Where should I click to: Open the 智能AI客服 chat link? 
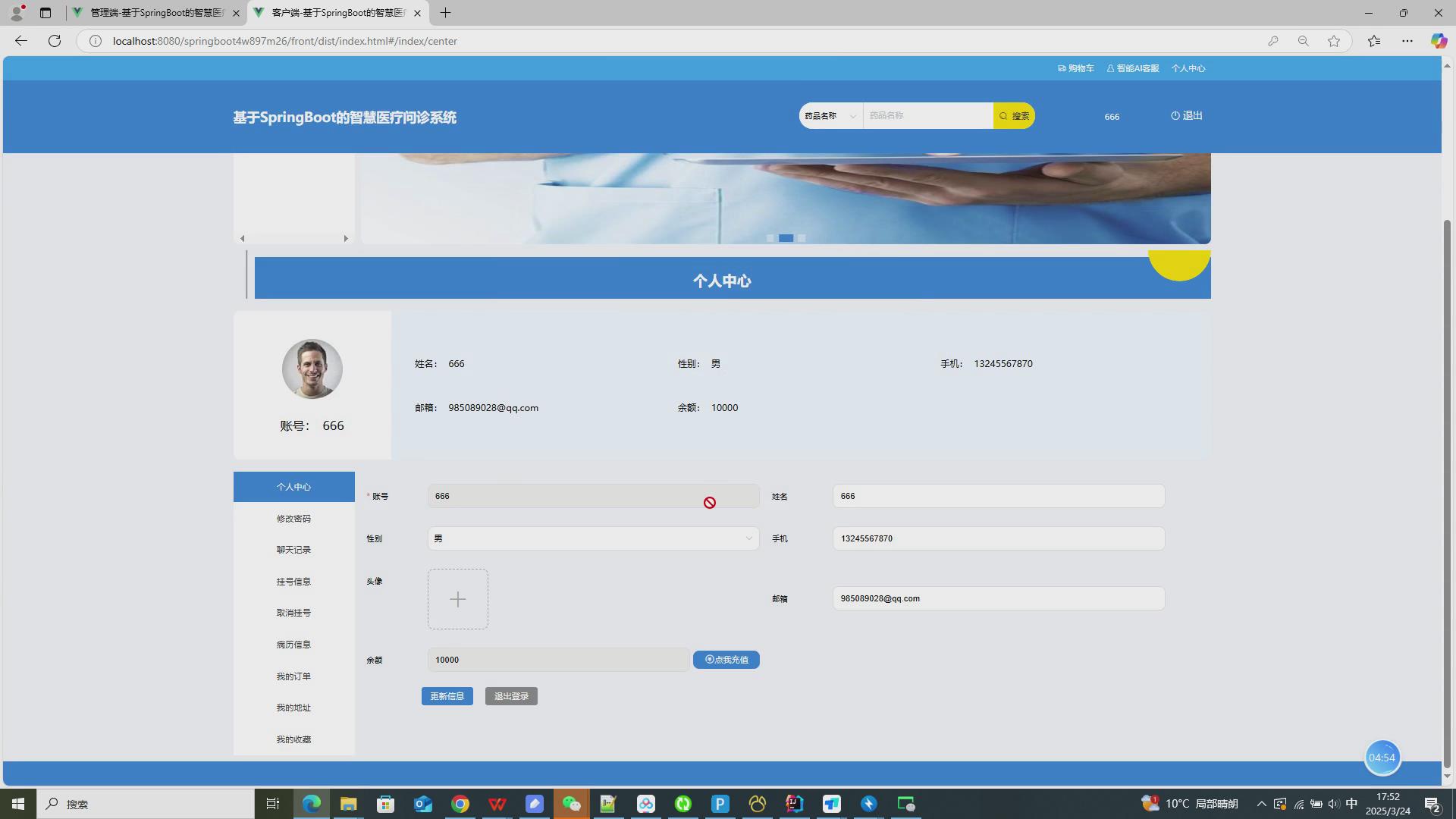click(x=1133, y=68)
